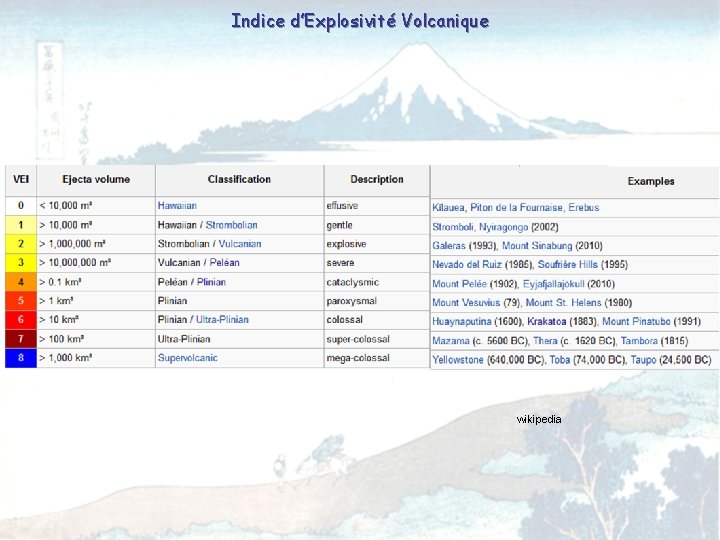The width and height of the screenshot is (720, 540).
Task: Click the Ejecta volume column header
Action: [96, 180]
